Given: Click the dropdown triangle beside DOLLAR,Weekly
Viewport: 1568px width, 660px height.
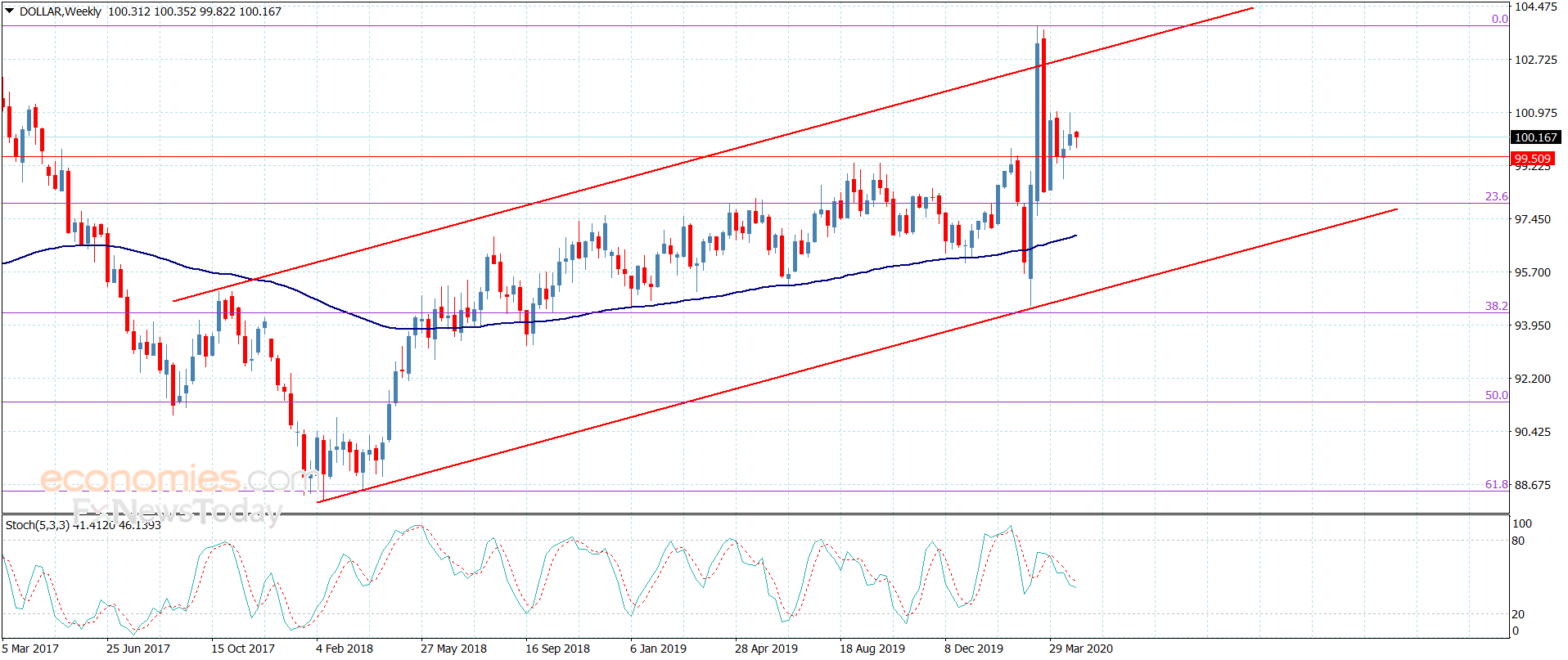Looking at the screenshot, I should [10, 11].
